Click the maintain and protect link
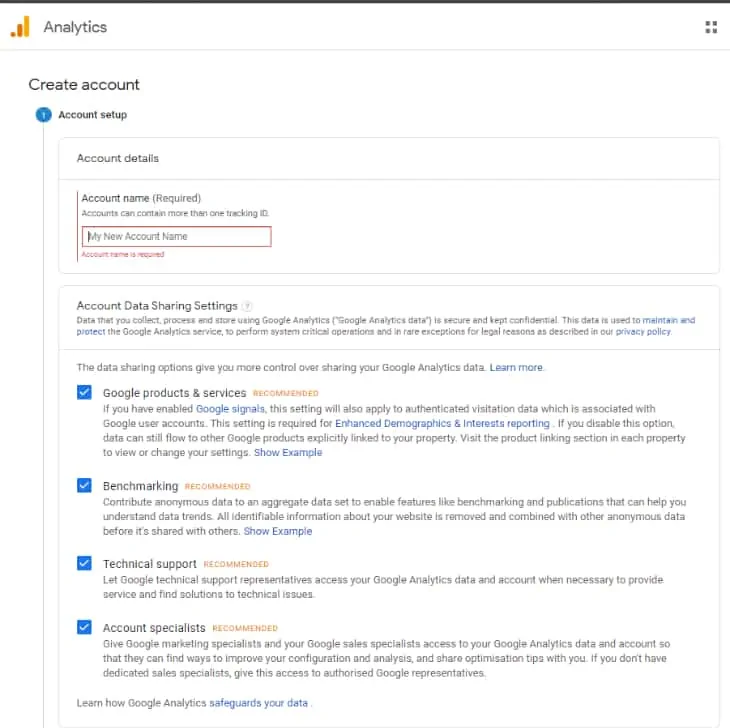The width and height of the screenshot is (730, 728). tap(668, 320)
